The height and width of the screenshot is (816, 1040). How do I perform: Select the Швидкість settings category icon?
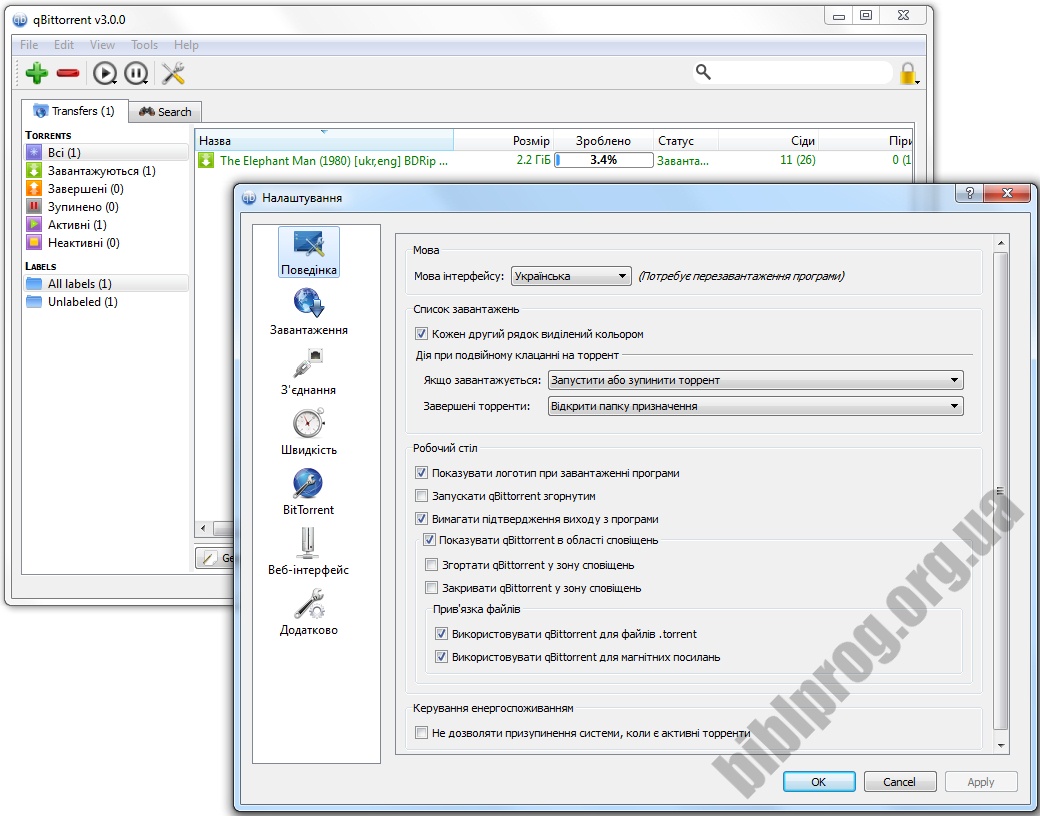click(x=308, y=432)
